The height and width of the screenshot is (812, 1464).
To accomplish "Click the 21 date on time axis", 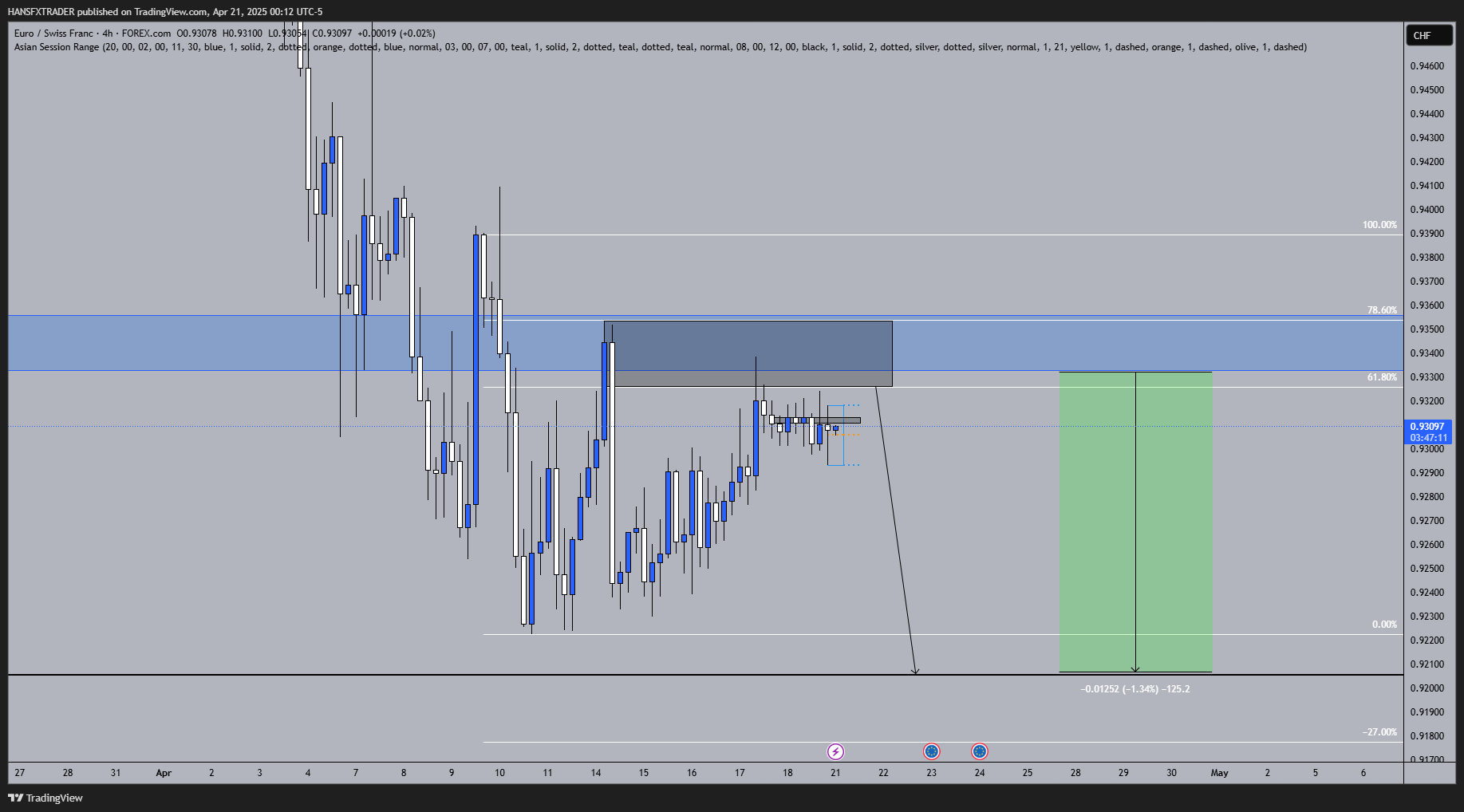I will pyautogui.click(x=835, y=773).
